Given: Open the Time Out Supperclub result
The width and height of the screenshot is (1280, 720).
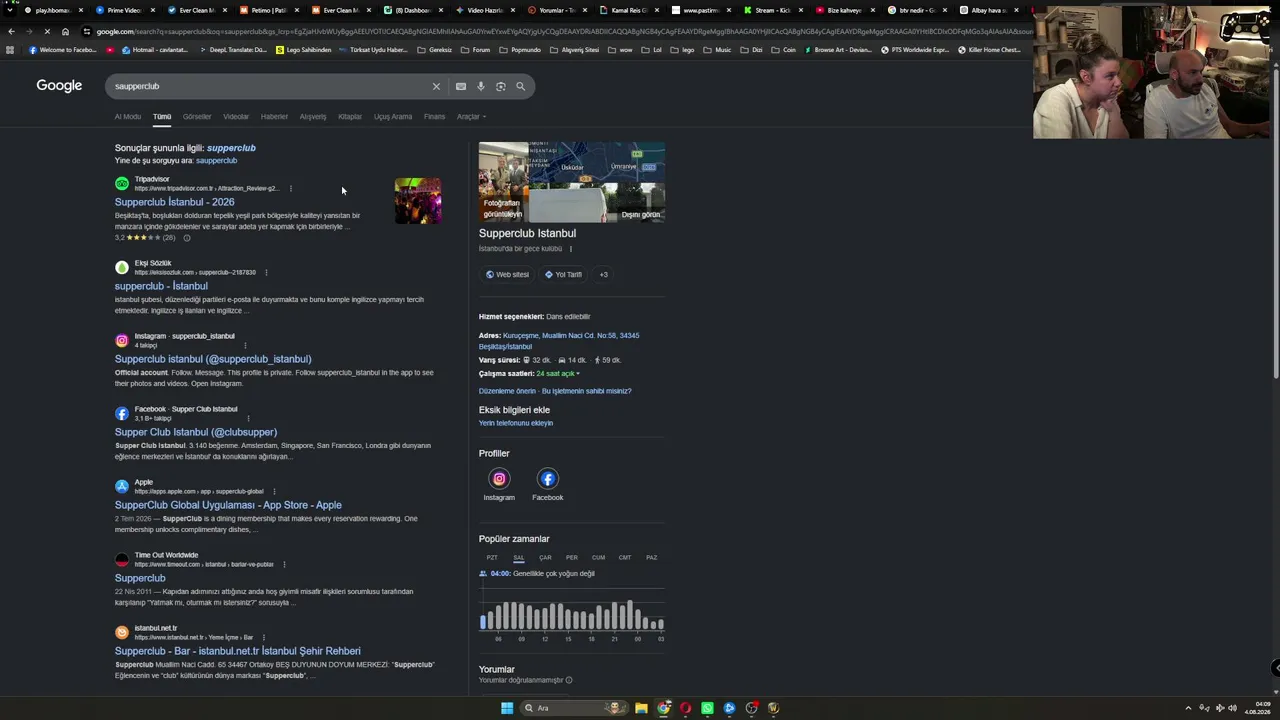Looking at the screenshot, I should pos(140,578).
